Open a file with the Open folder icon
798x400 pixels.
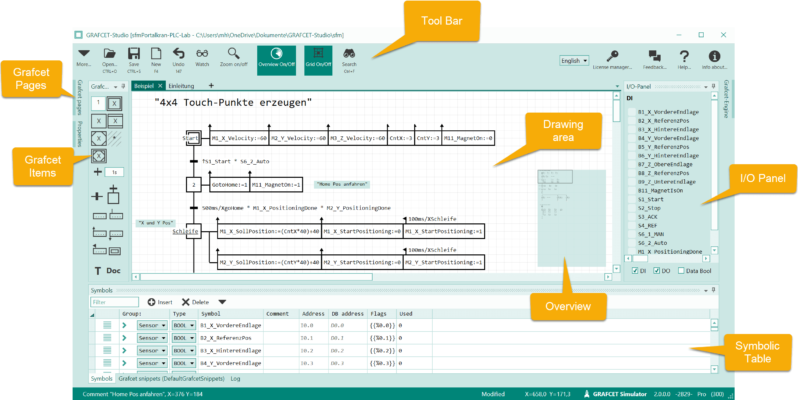[109, 53]
